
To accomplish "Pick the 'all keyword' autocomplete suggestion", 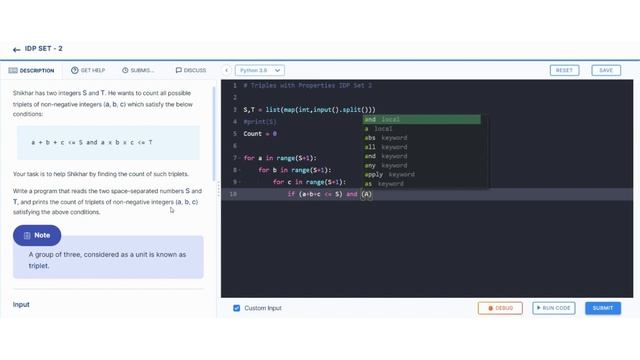I will coord(422,147).
